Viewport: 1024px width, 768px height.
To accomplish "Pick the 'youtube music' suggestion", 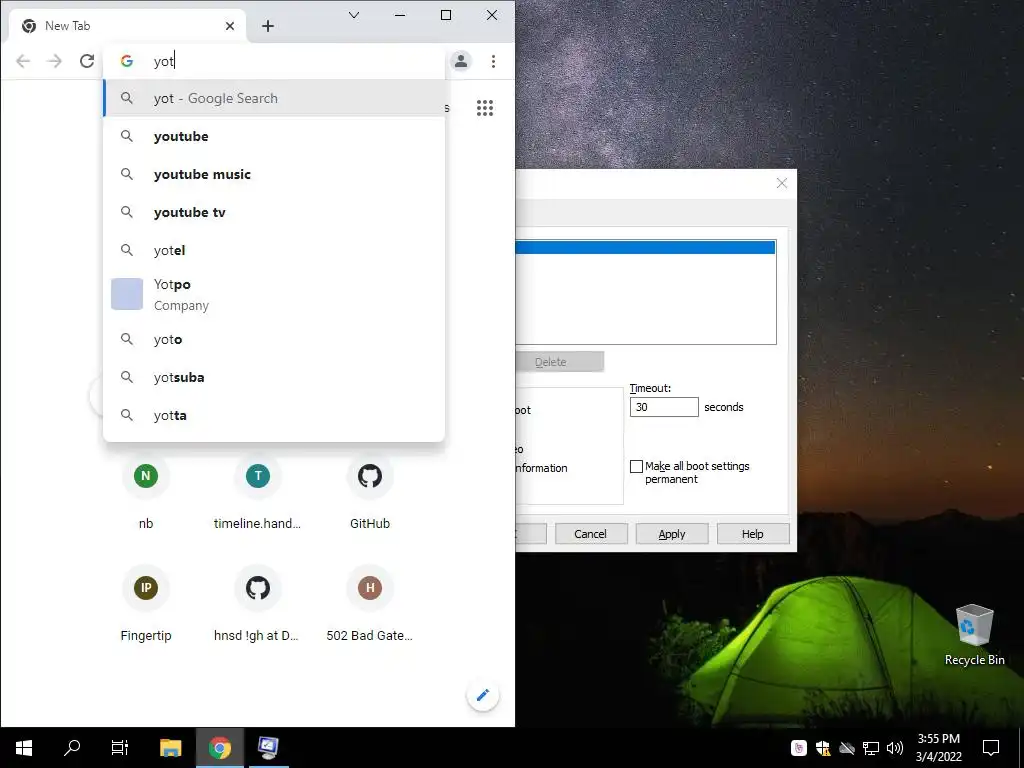I will [x=274, y=174].
